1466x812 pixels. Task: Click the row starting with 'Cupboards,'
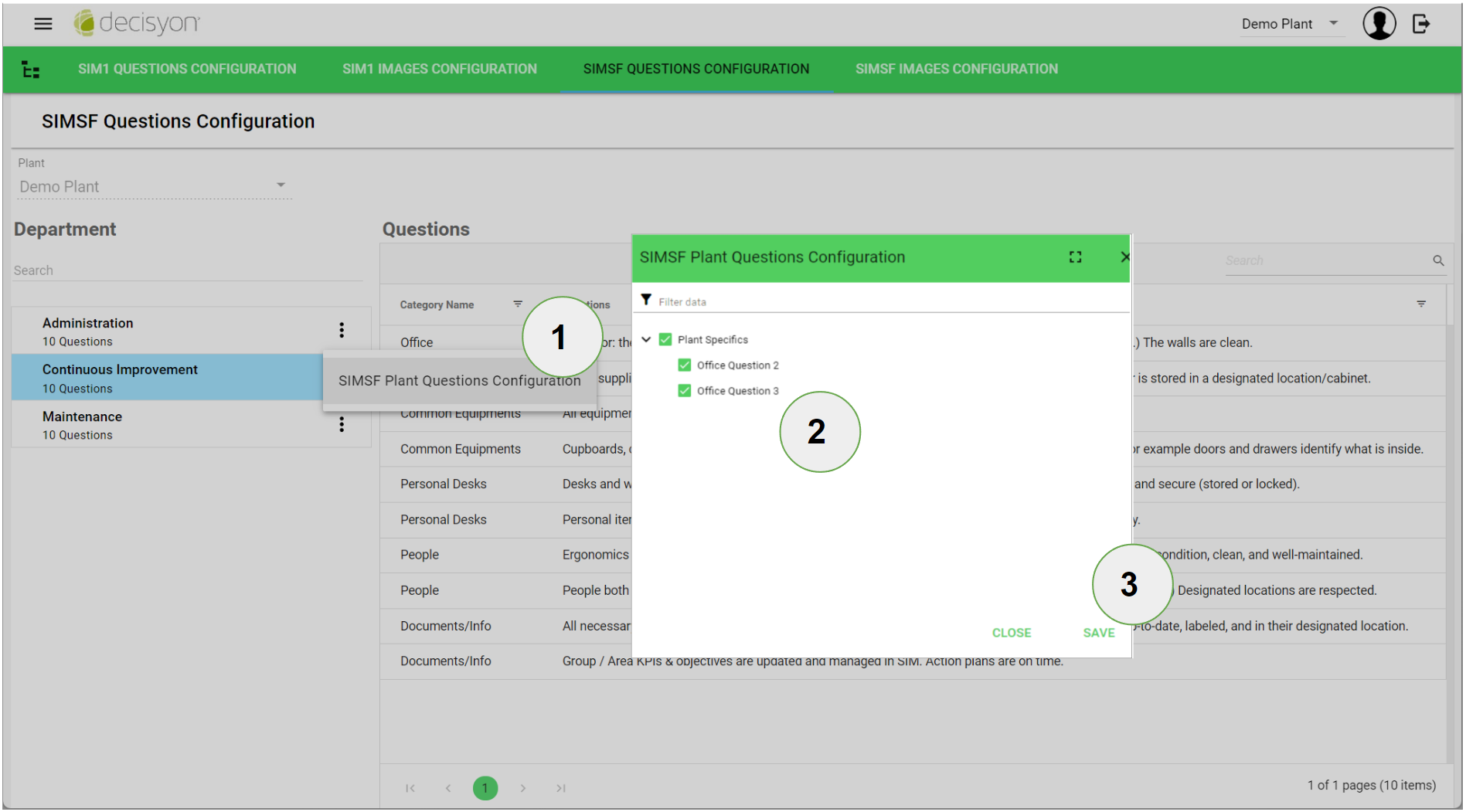tap(913, 449)
